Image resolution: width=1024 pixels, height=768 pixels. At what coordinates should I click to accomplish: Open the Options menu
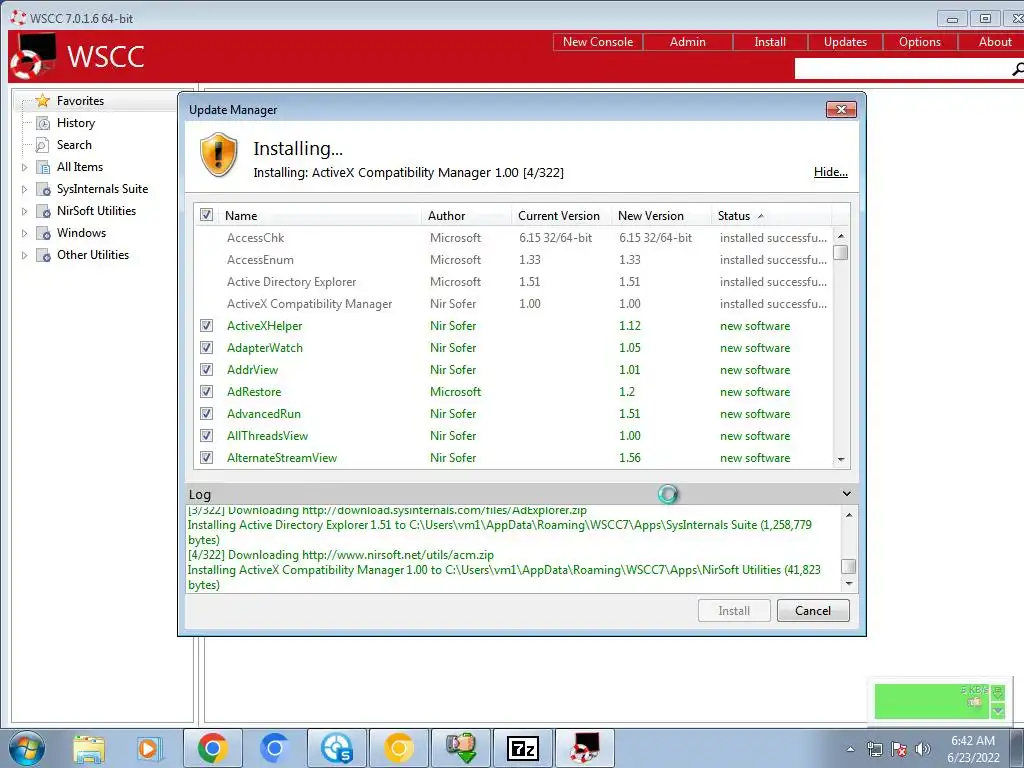[x=920, y=42]
